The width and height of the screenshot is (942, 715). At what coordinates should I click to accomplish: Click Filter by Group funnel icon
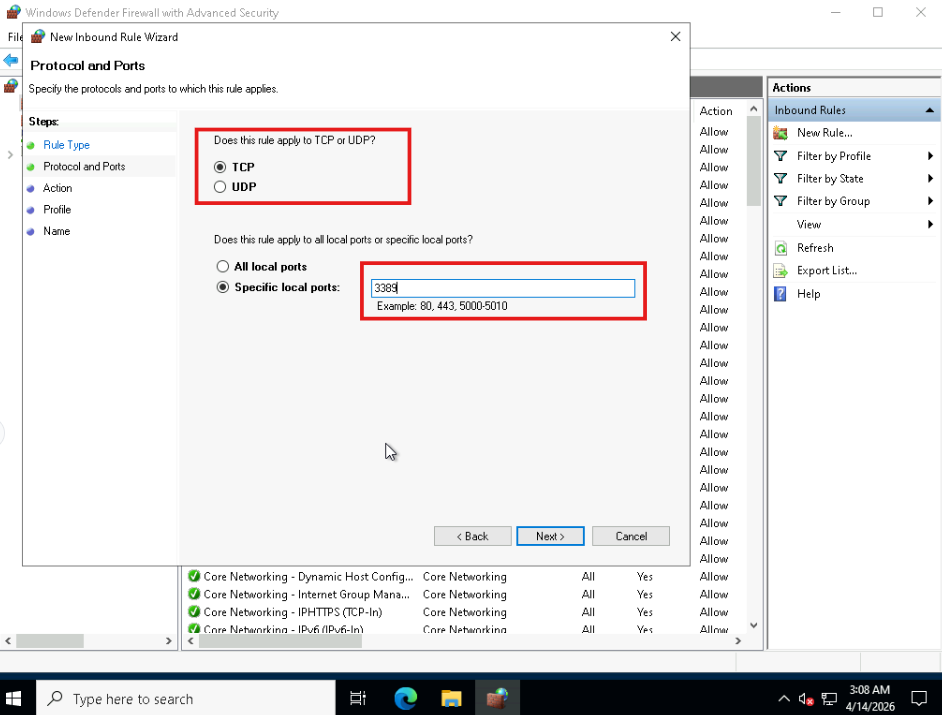[780, 201]
